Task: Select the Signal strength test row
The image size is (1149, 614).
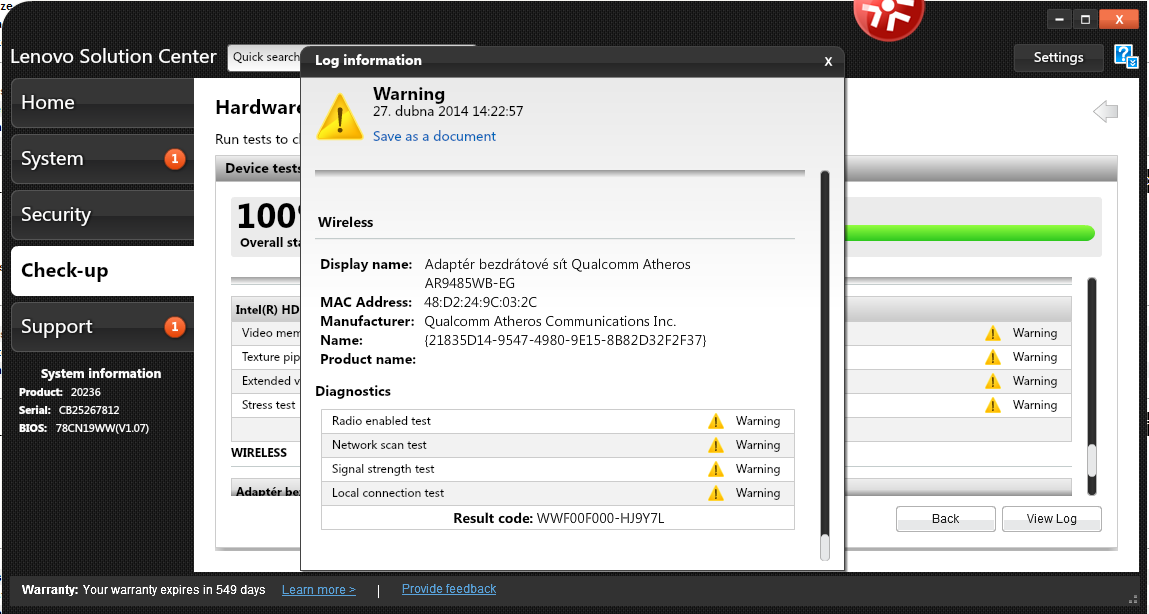Action: [558, 469]
